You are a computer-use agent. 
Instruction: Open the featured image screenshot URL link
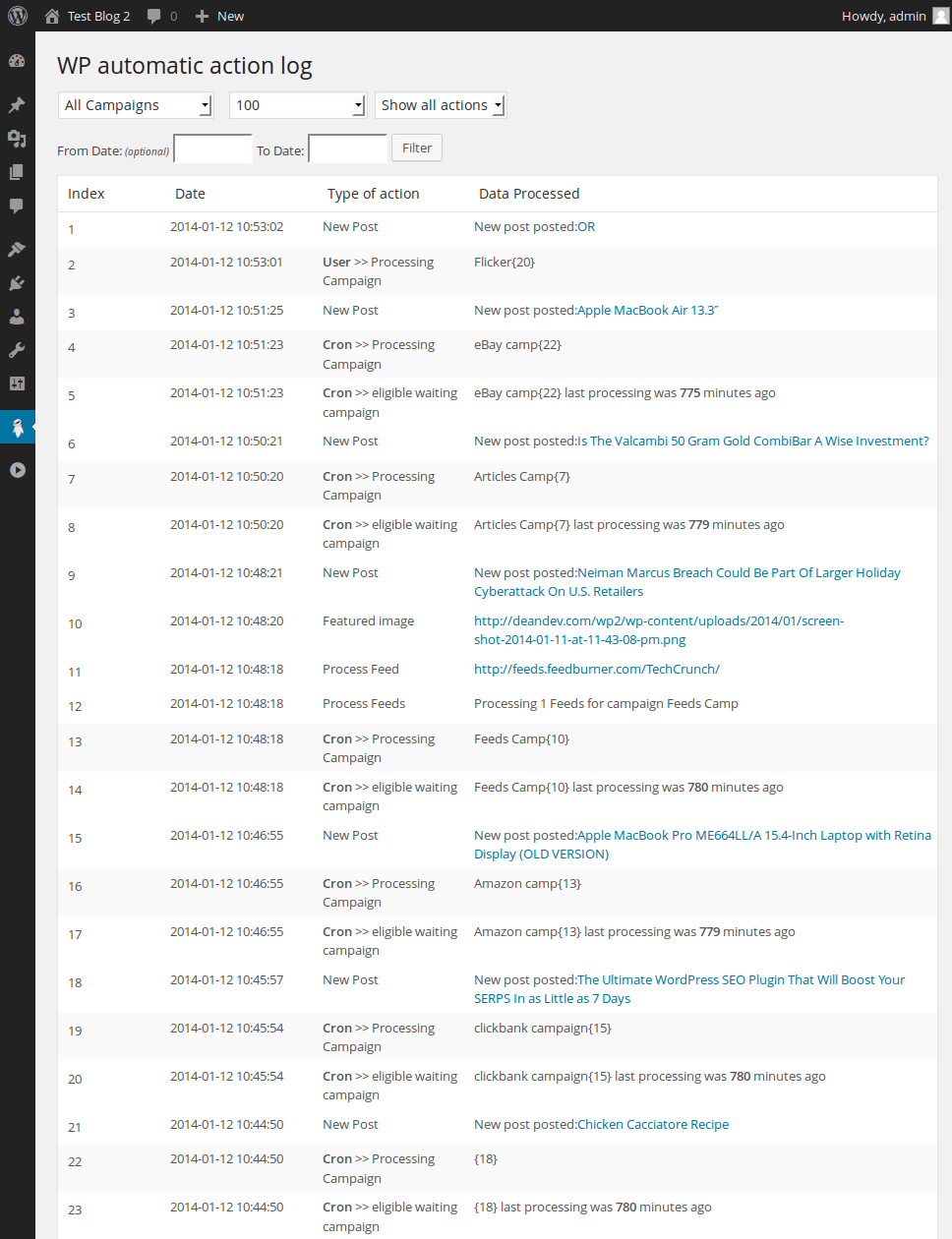pos(659,630)
